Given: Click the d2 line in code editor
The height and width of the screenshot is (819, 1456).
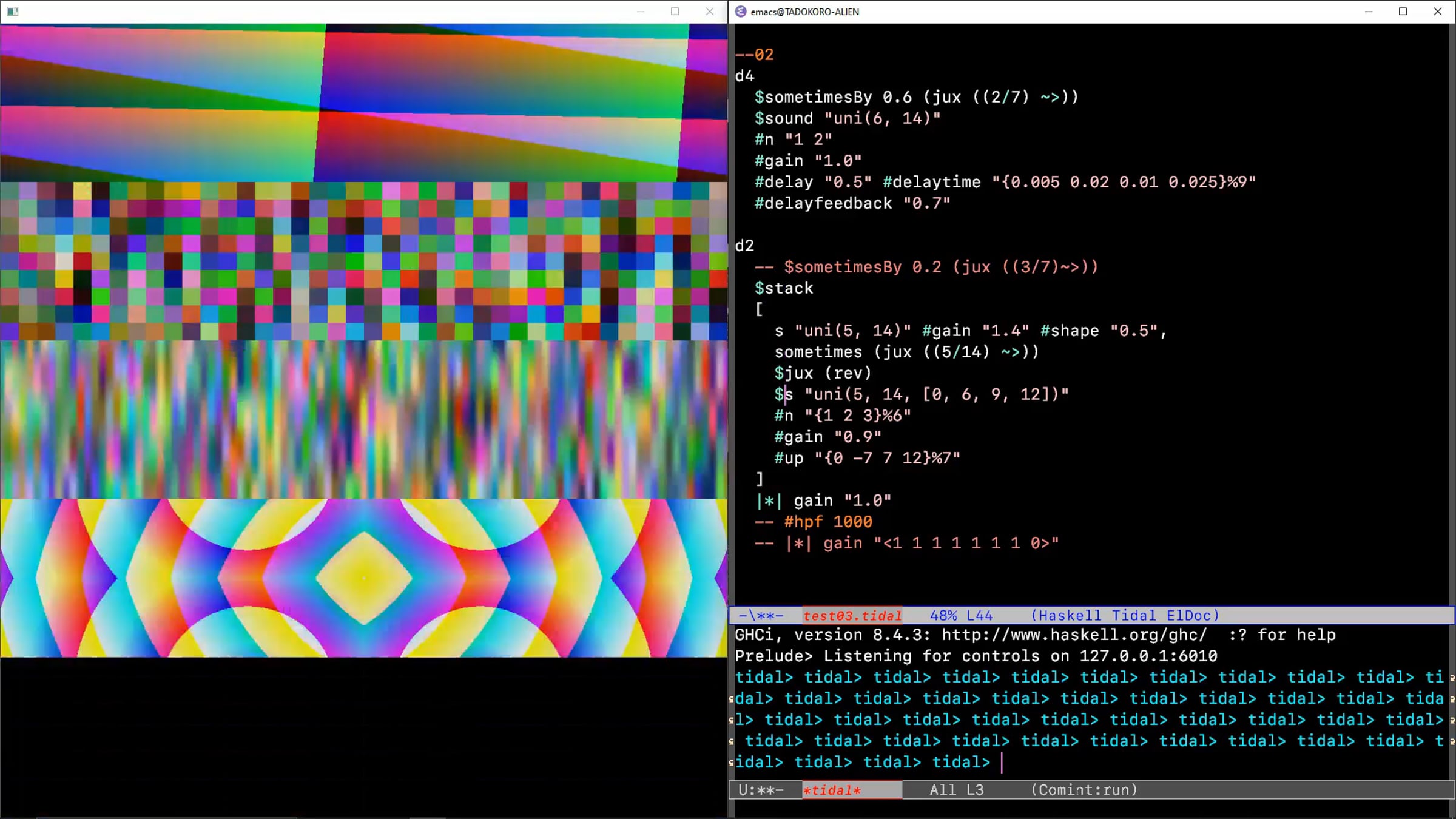Looking at the screenshot, I should click(x=744, y=246).
